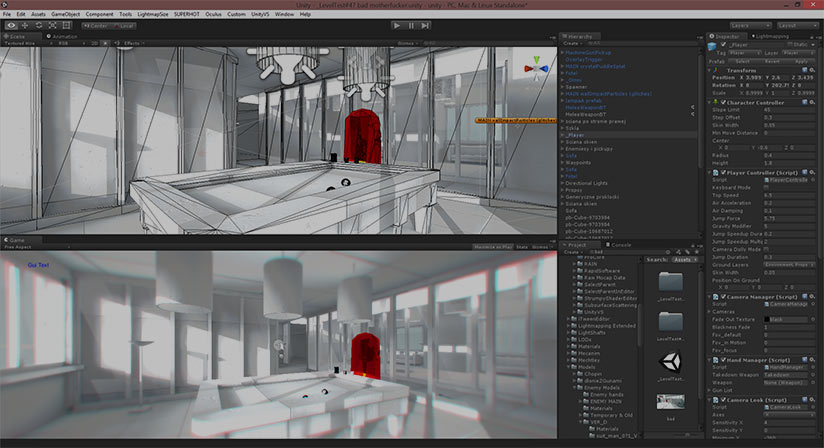
Task: Select the first _LevelTest folder thumbnail
Action: coord(671,282)
